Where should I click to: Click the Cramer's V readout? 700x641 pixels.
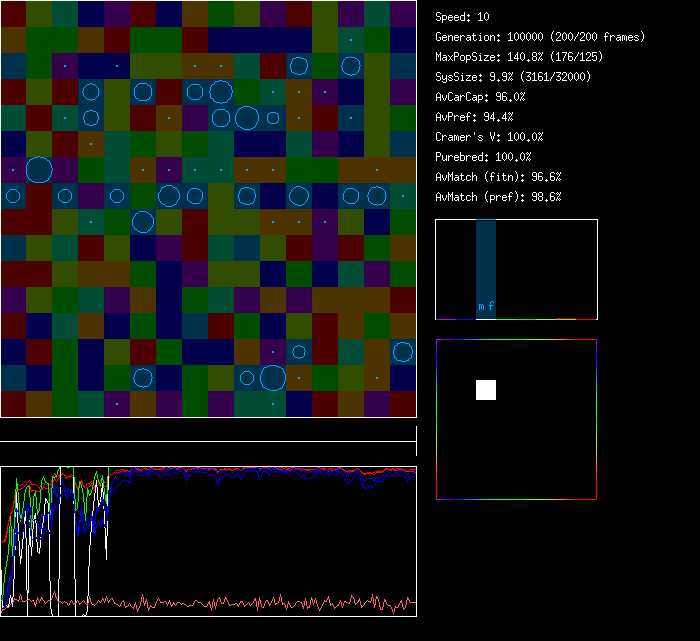pyautogui.click(x=490, y=137)
